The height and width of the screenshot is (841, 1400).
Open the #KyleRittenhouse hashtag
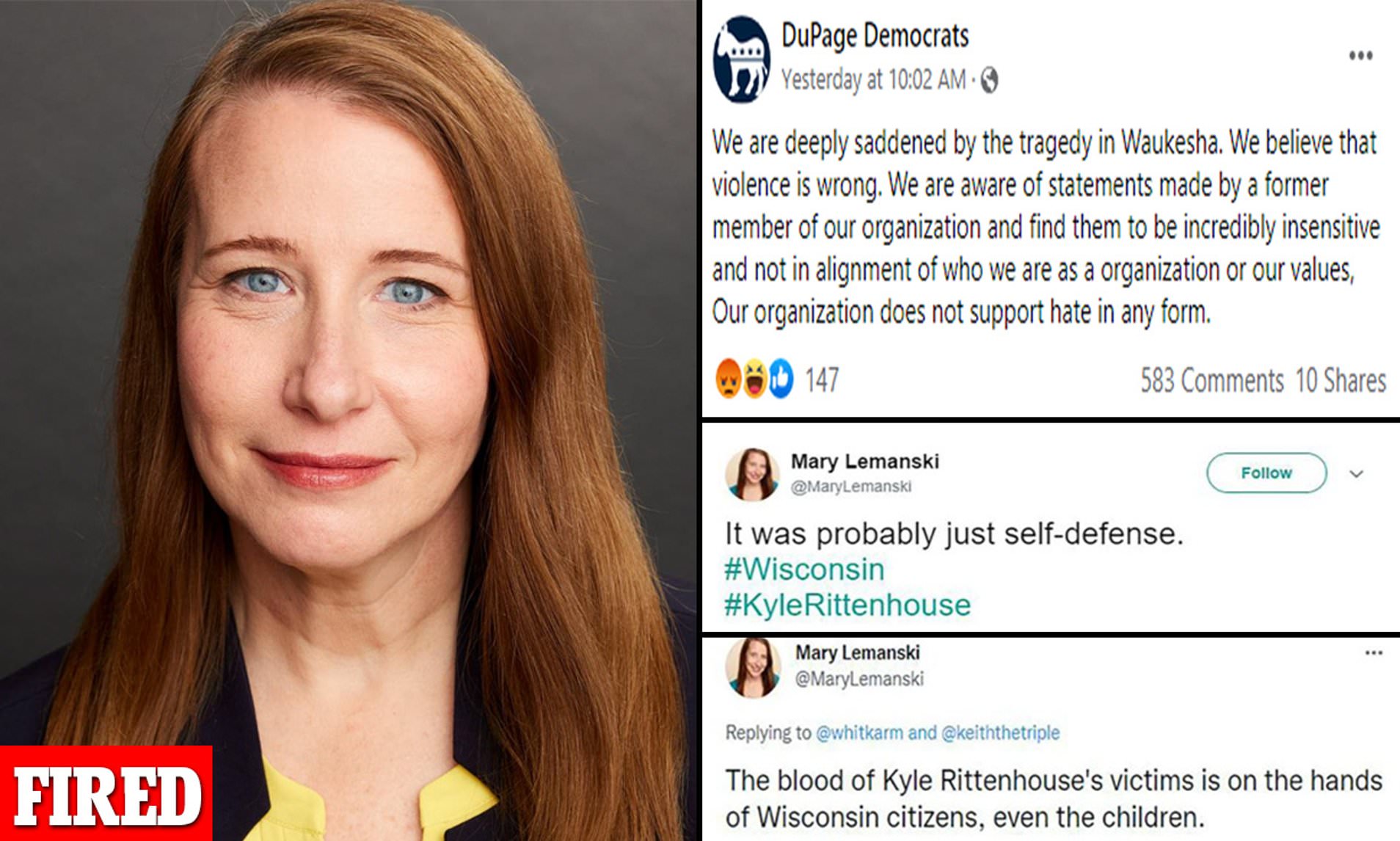coord(847,605)
